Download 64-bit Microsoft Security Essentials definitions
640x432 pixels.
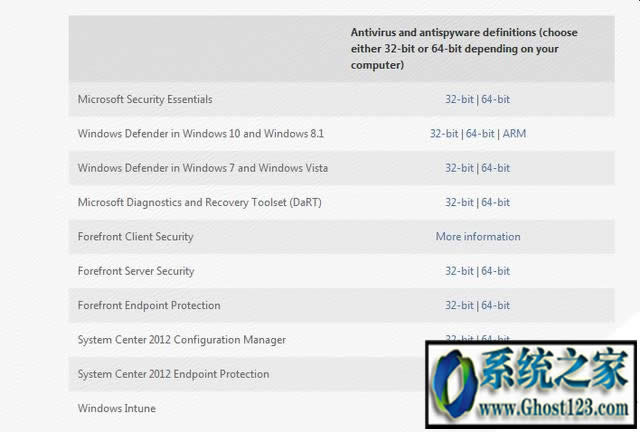click(x=495, y=99)
